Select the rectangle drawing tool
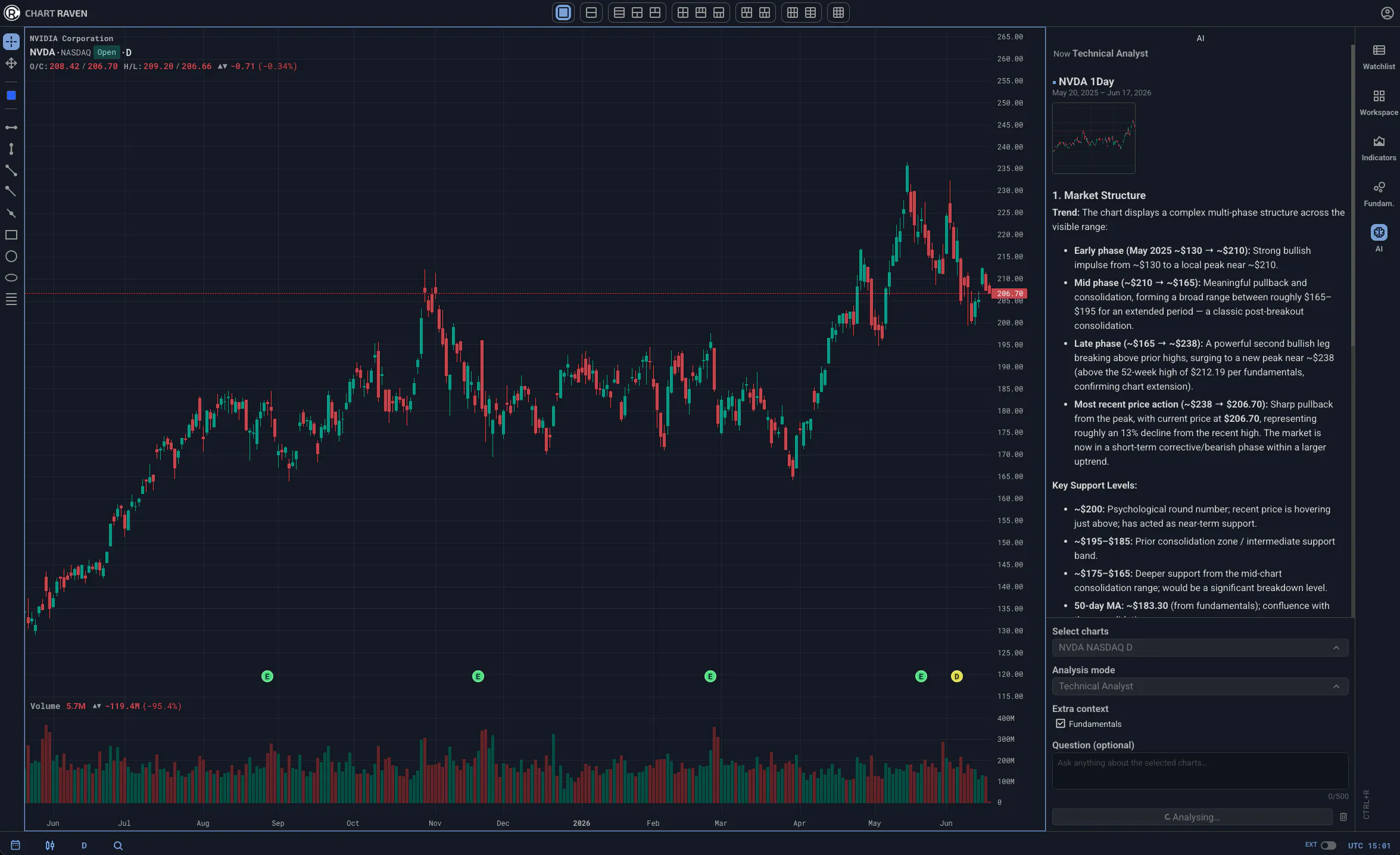The height and width of the screenshot is (855, 1400). [11, 235]
